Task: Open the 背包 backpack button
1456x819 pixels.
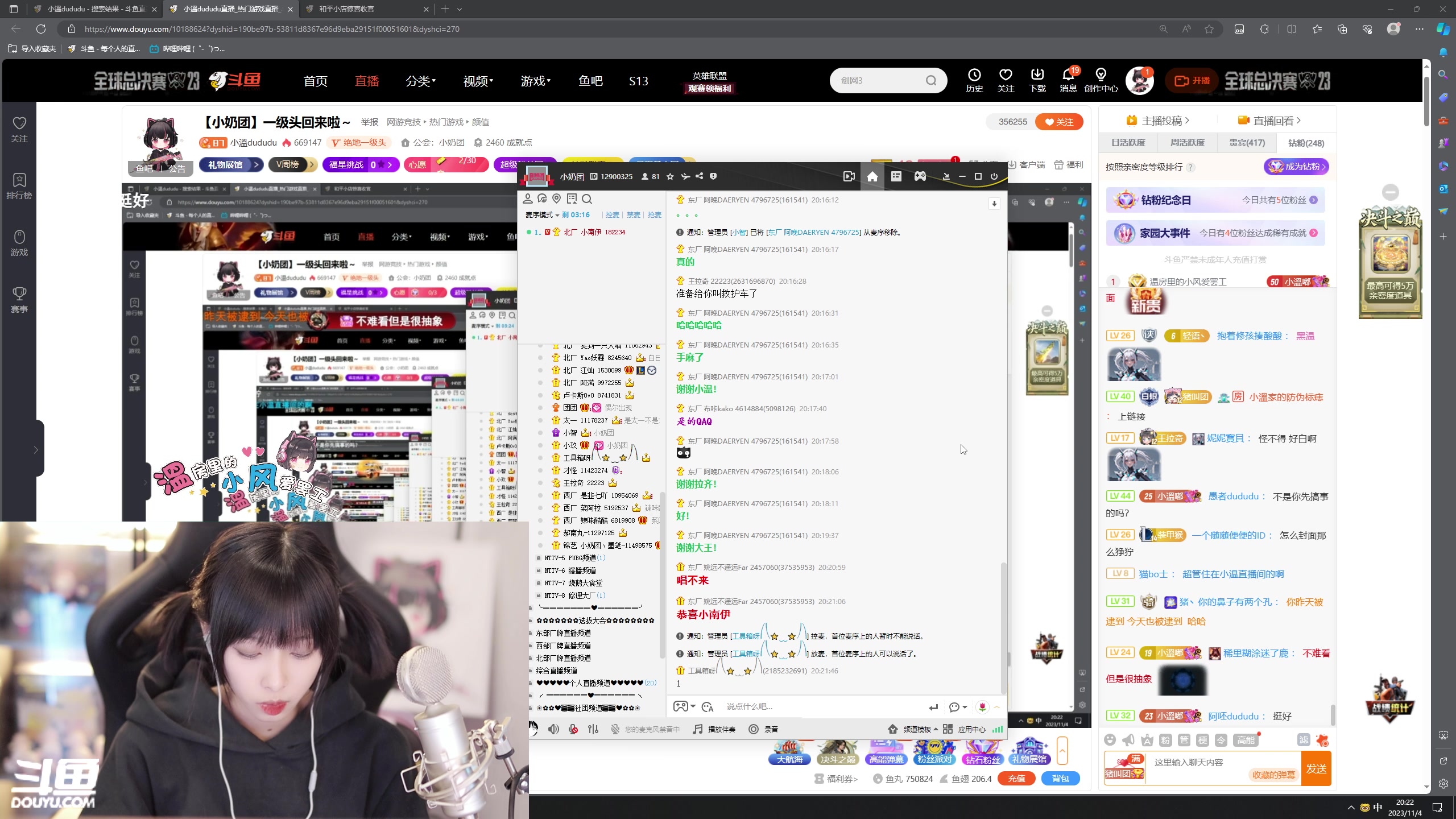Action: point(1060,779)
